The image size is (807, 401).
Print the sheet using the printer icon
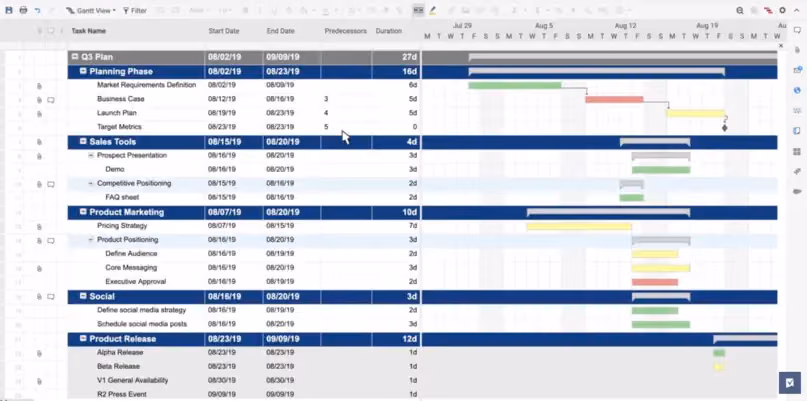23,10
